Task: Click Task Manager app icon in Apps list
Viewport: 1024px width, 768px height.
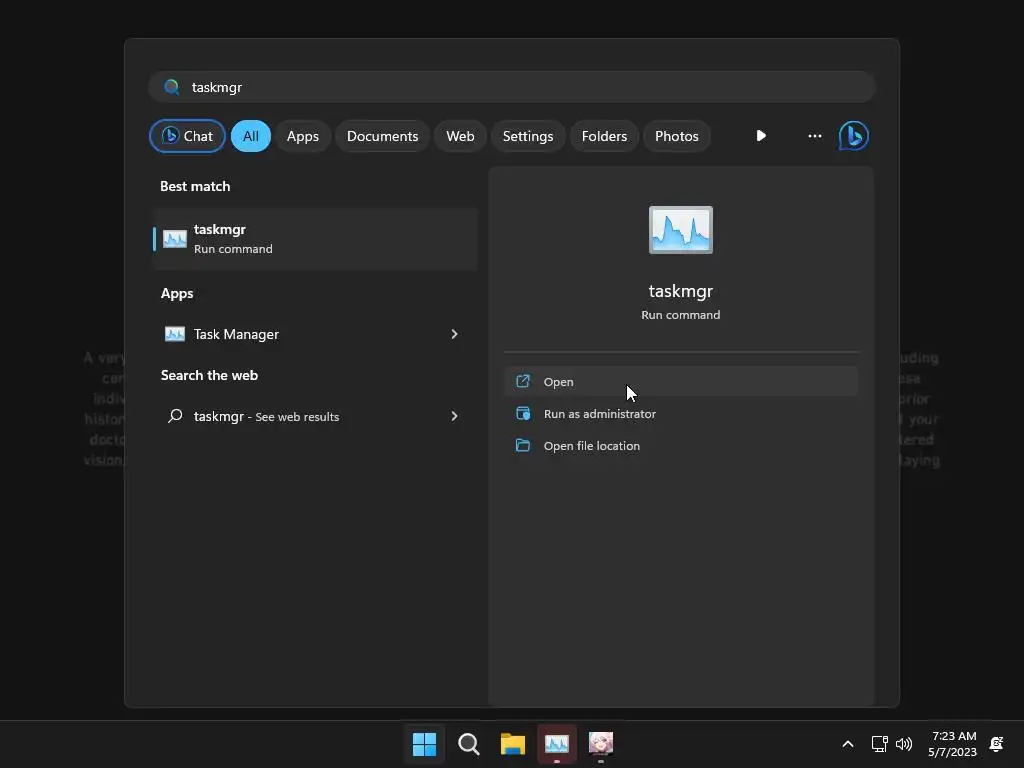Action: coord(174,334)
